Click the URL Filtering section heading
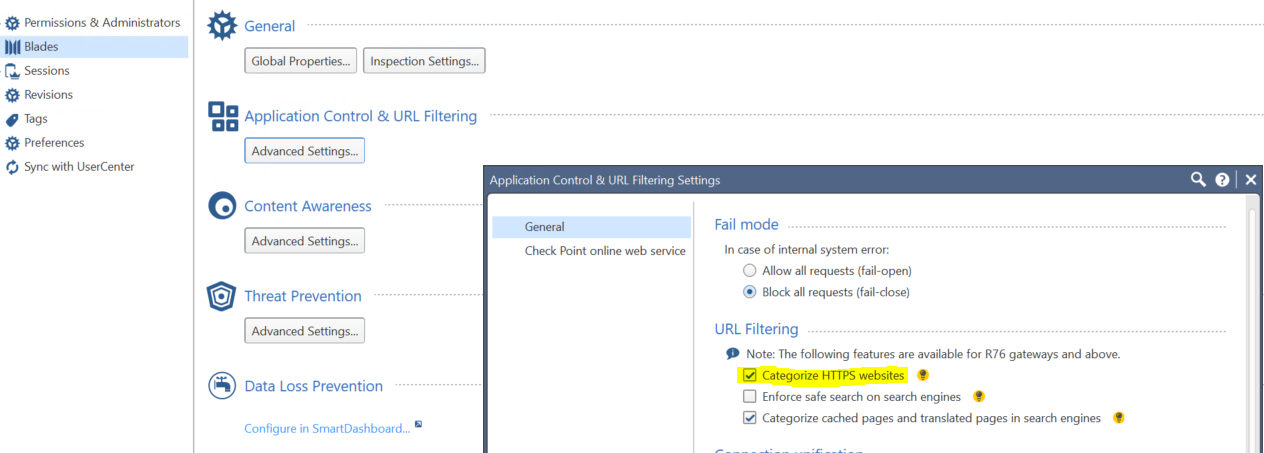1264x453 pixels. pos(756,329)
